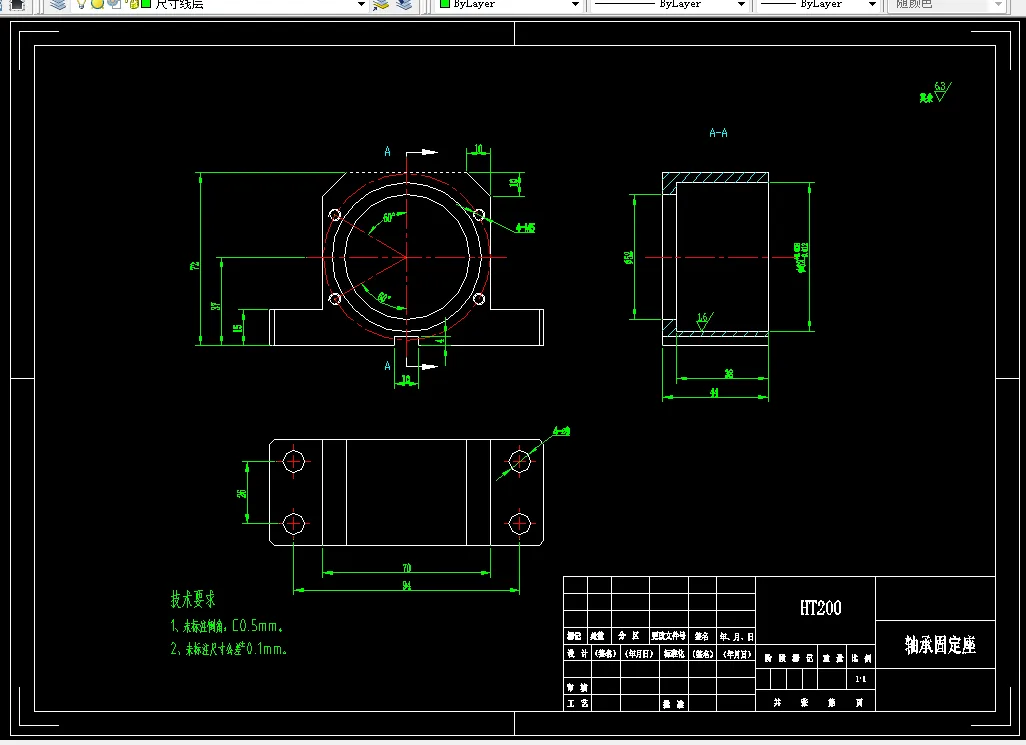
Task: Select the 比例 cell in title block
Action: 862,658
